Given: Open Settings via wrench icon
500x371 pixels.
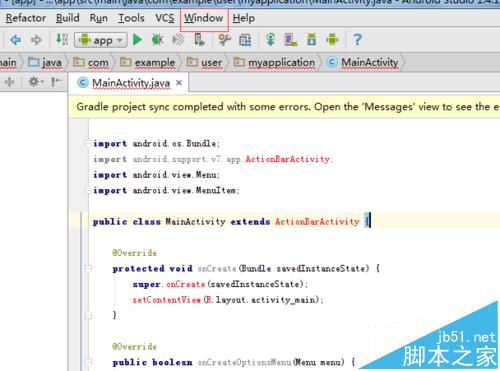Looking at the screenshot, I should coord(224,40).
